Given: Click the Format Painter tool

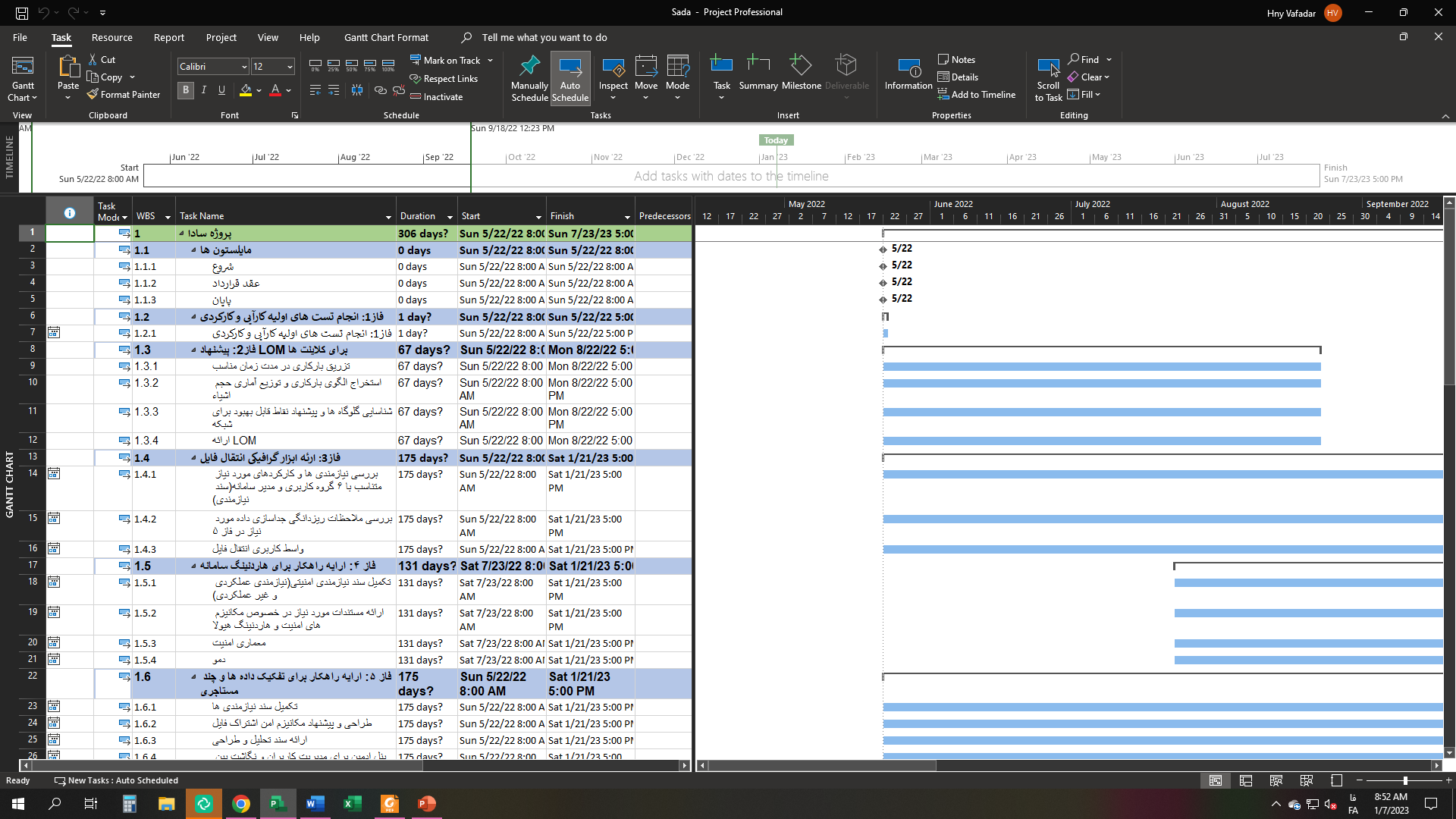Looking at the screenshot, I should pyautogui.click(x=124, y=95).
